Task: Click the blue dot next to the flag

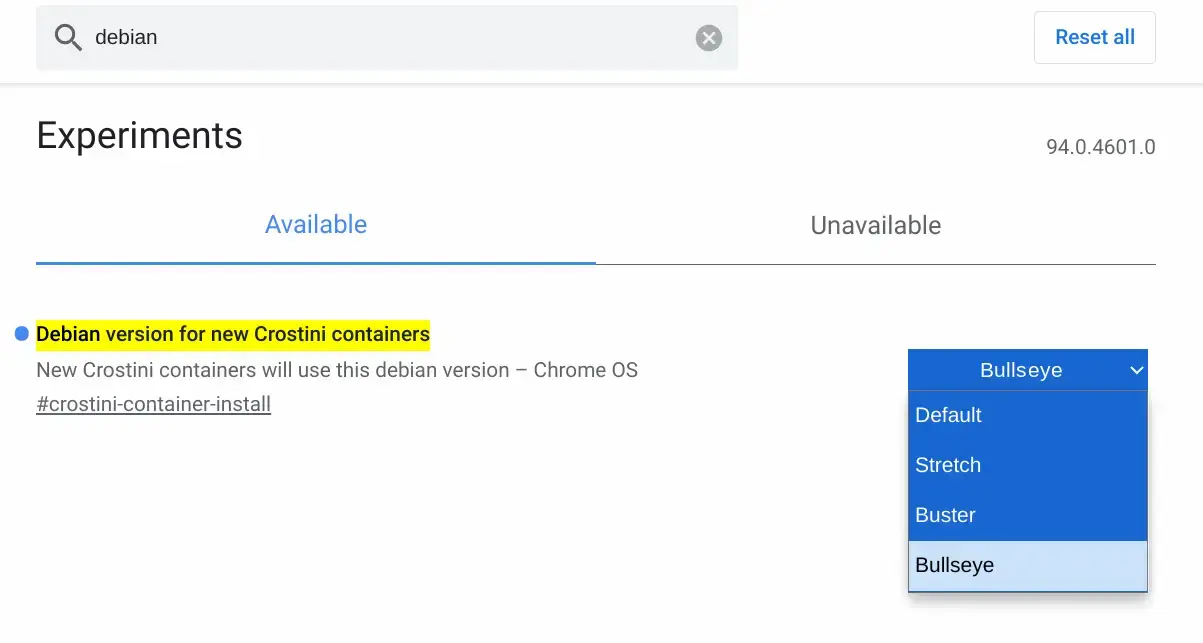Action: pos(20,333)
